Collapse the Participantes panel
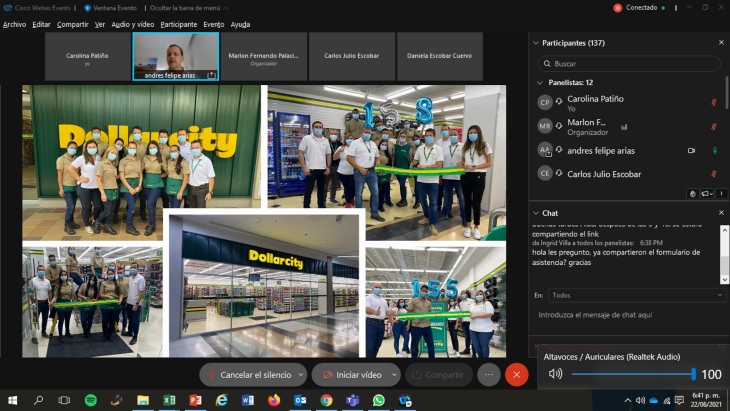The width and height of the screenshot is (730, 411). click(x=535, y=43)
